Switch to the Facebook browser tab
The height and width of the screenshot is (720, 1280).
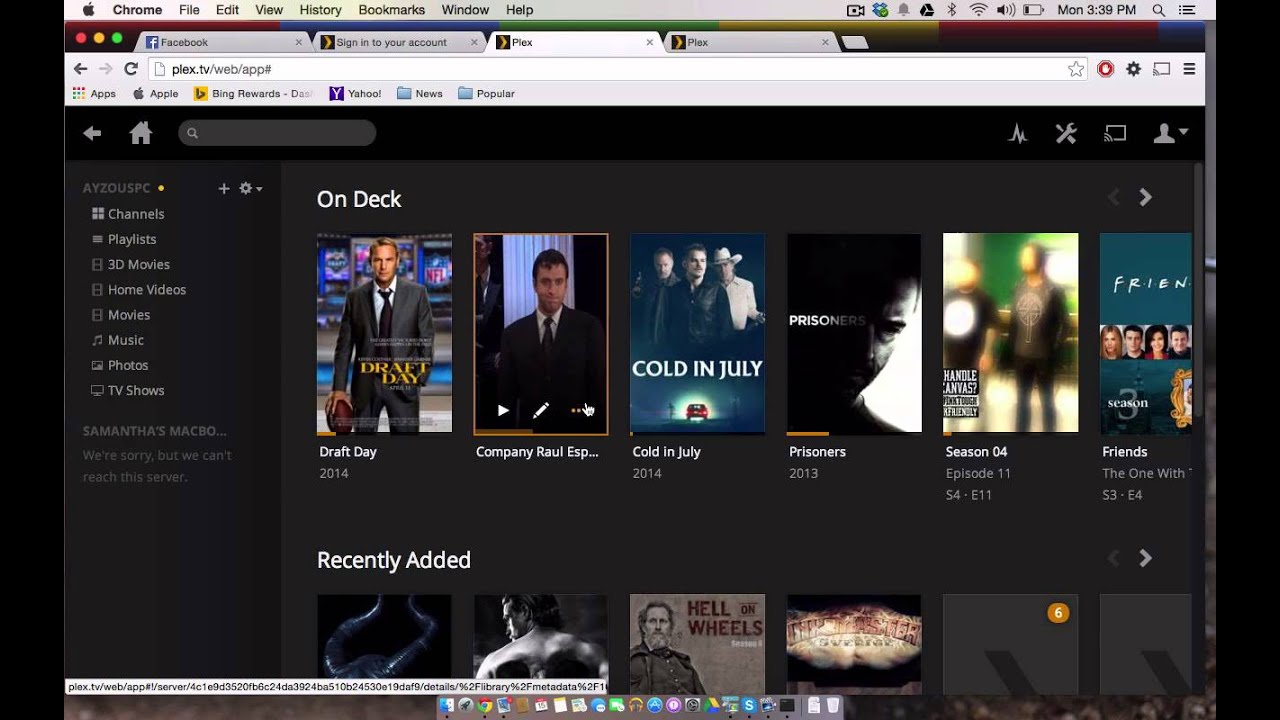(222, 42)
